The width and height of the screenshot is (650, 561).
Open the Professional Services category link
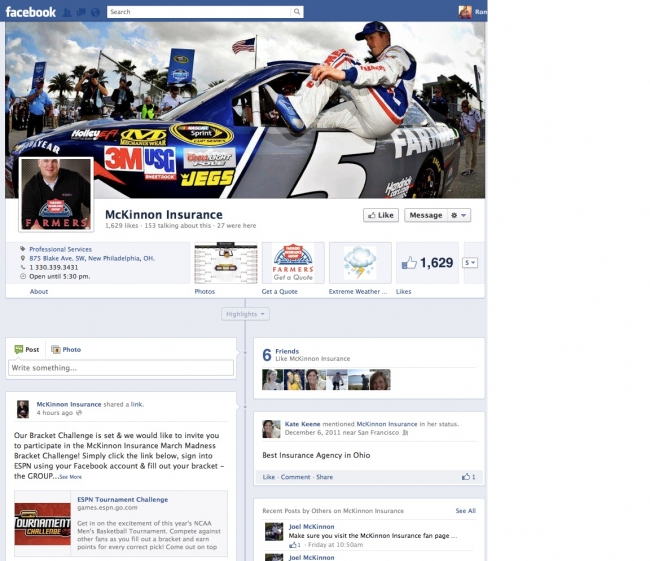pyautogui.click(x=61, y=249)
